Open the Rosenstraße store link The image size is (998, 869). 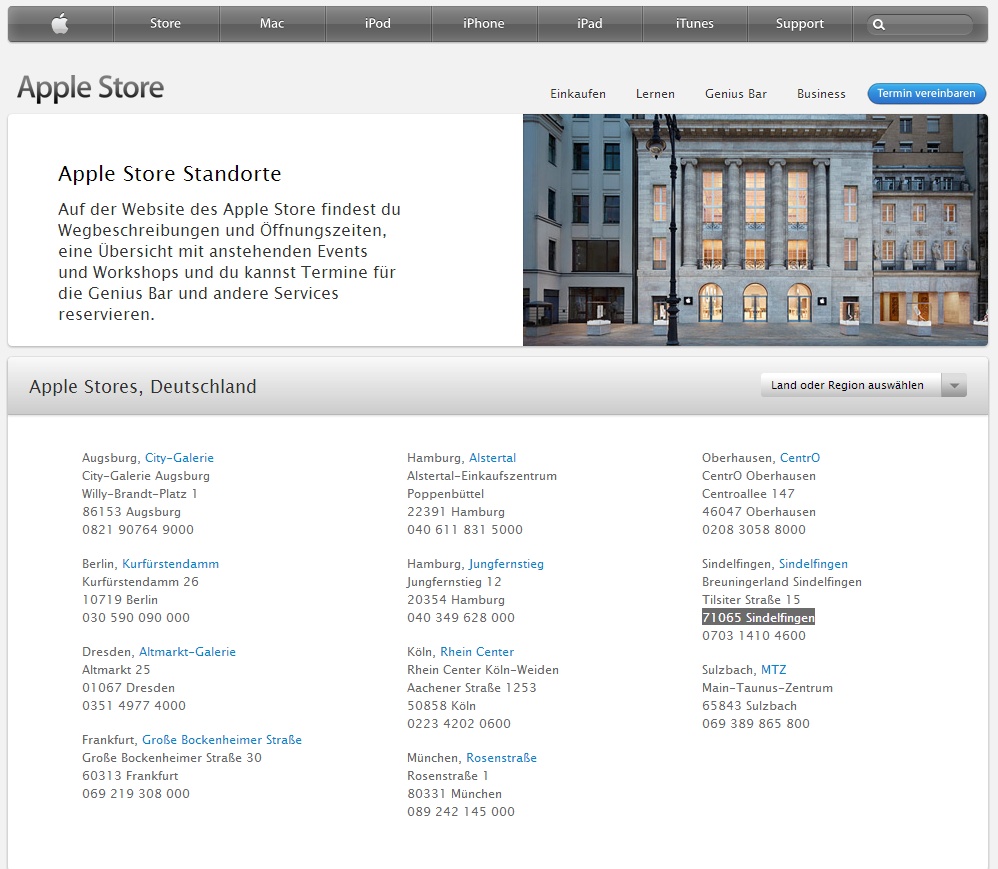tap(502, 758)
